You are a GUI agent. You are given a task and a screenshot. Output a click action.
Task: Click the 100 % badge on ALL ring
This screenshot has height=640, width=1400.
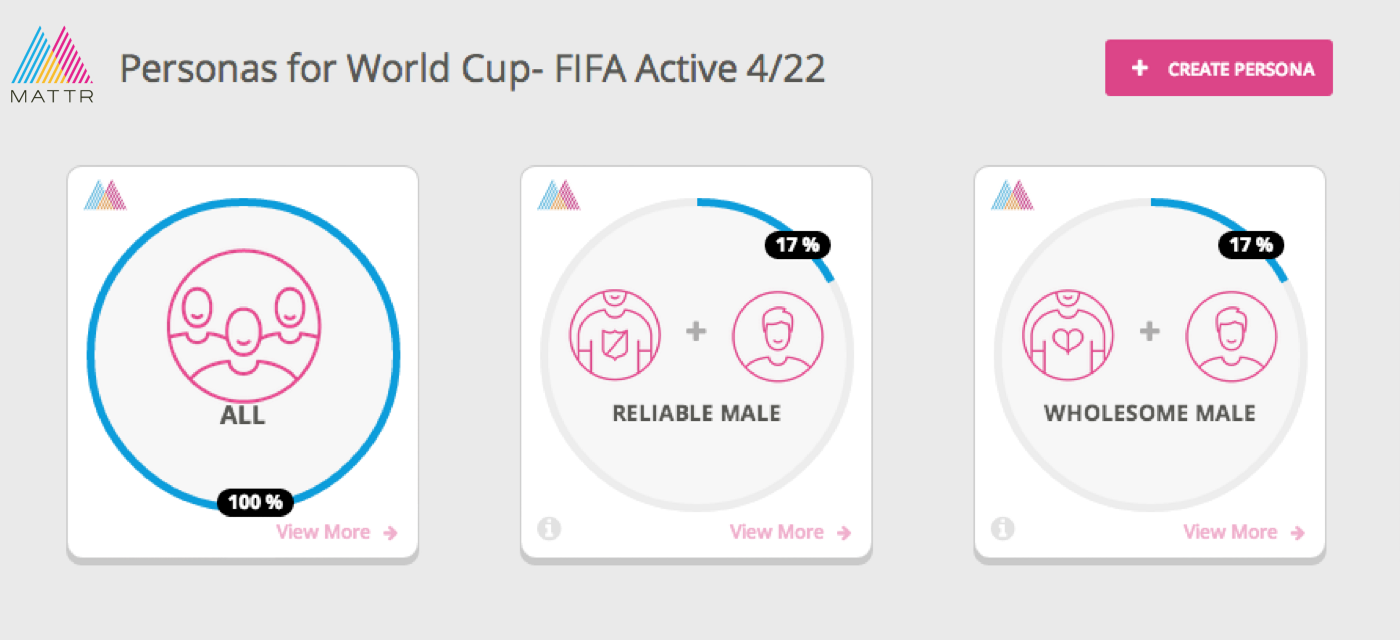click(256, 502)
